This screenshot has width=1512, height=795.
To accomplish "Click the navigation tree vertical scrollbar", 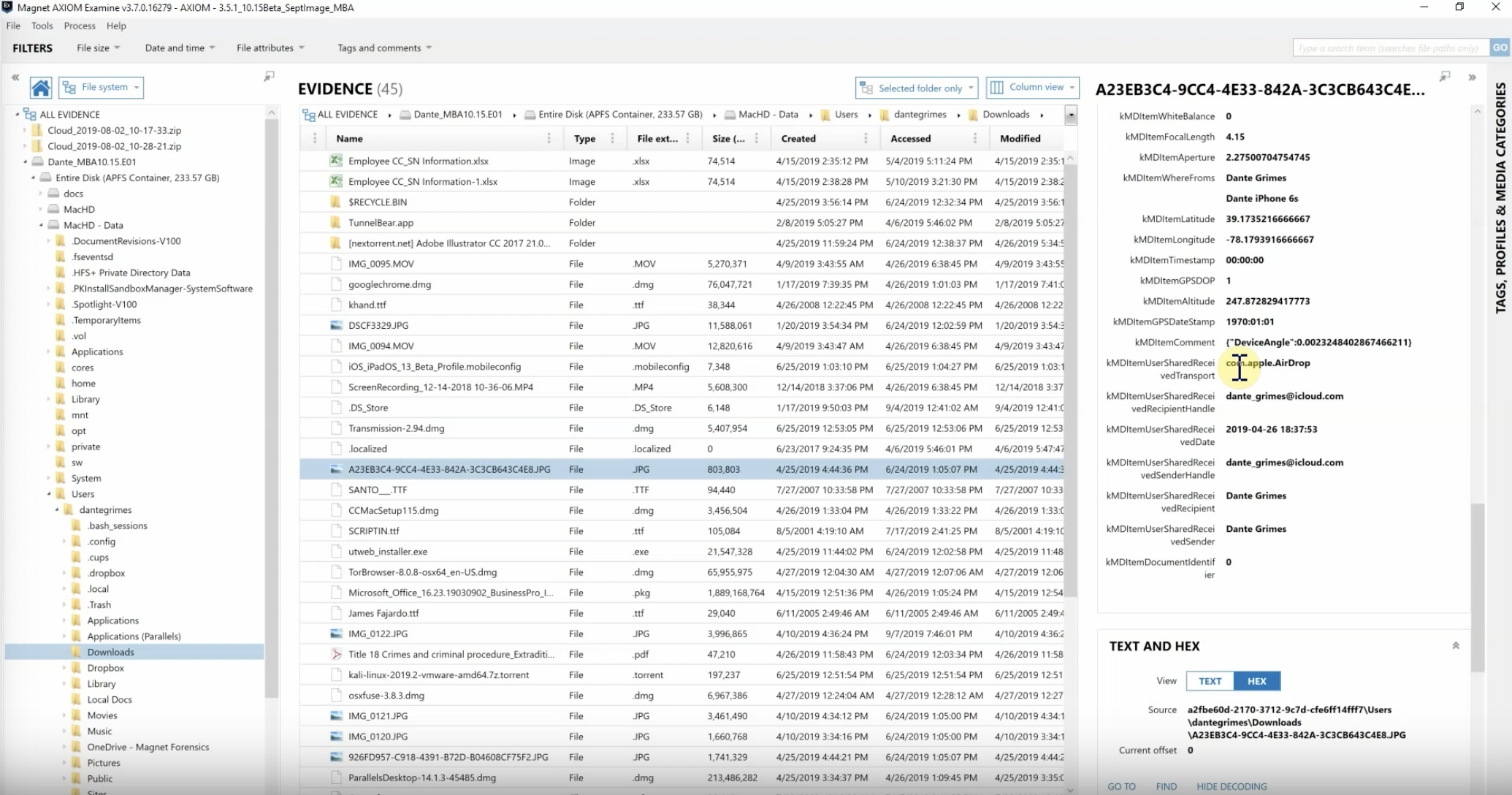I will point(271,409).
